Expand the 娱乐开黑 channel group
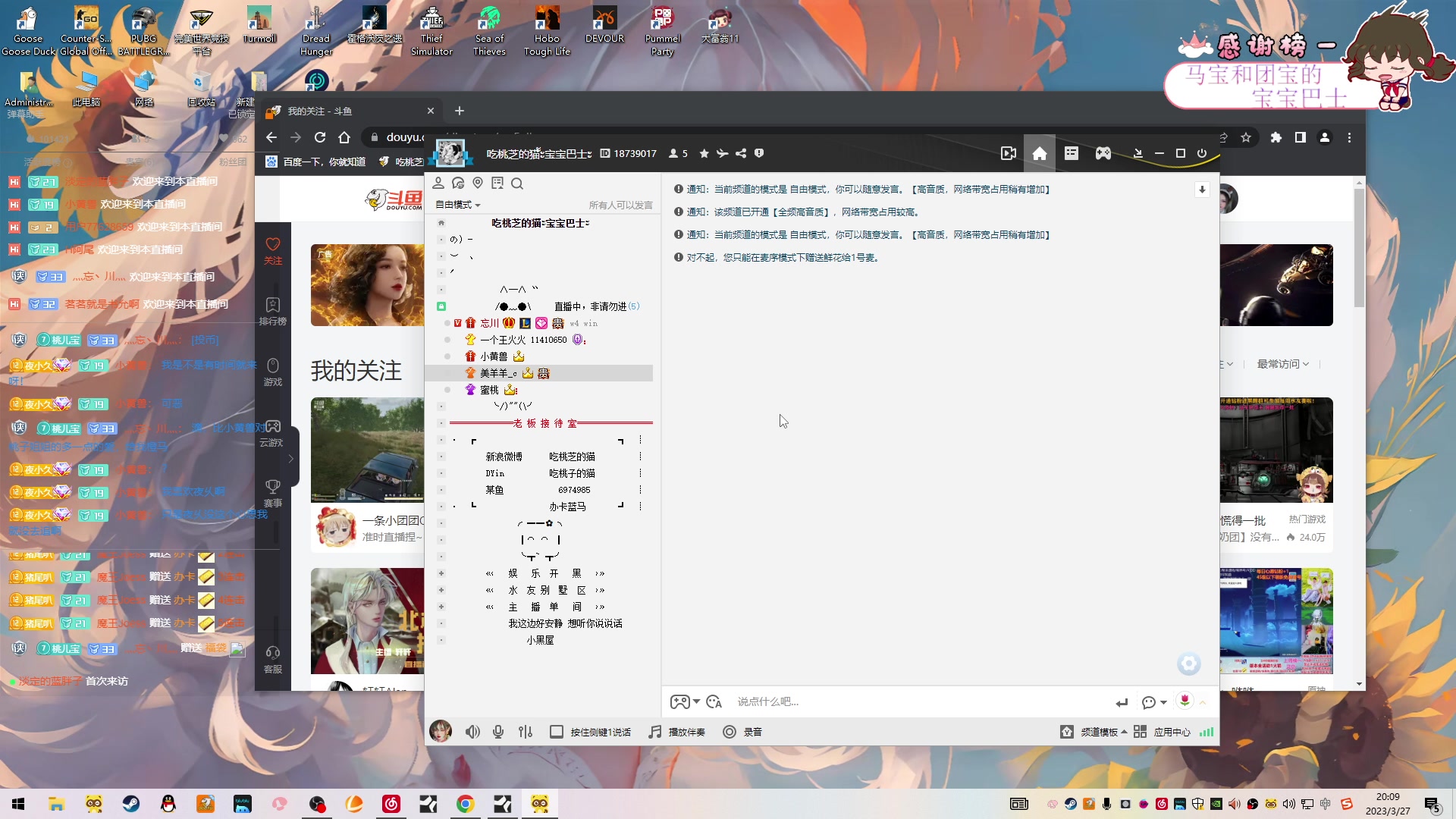This screenshot has width=1456, height=819. 441,573
